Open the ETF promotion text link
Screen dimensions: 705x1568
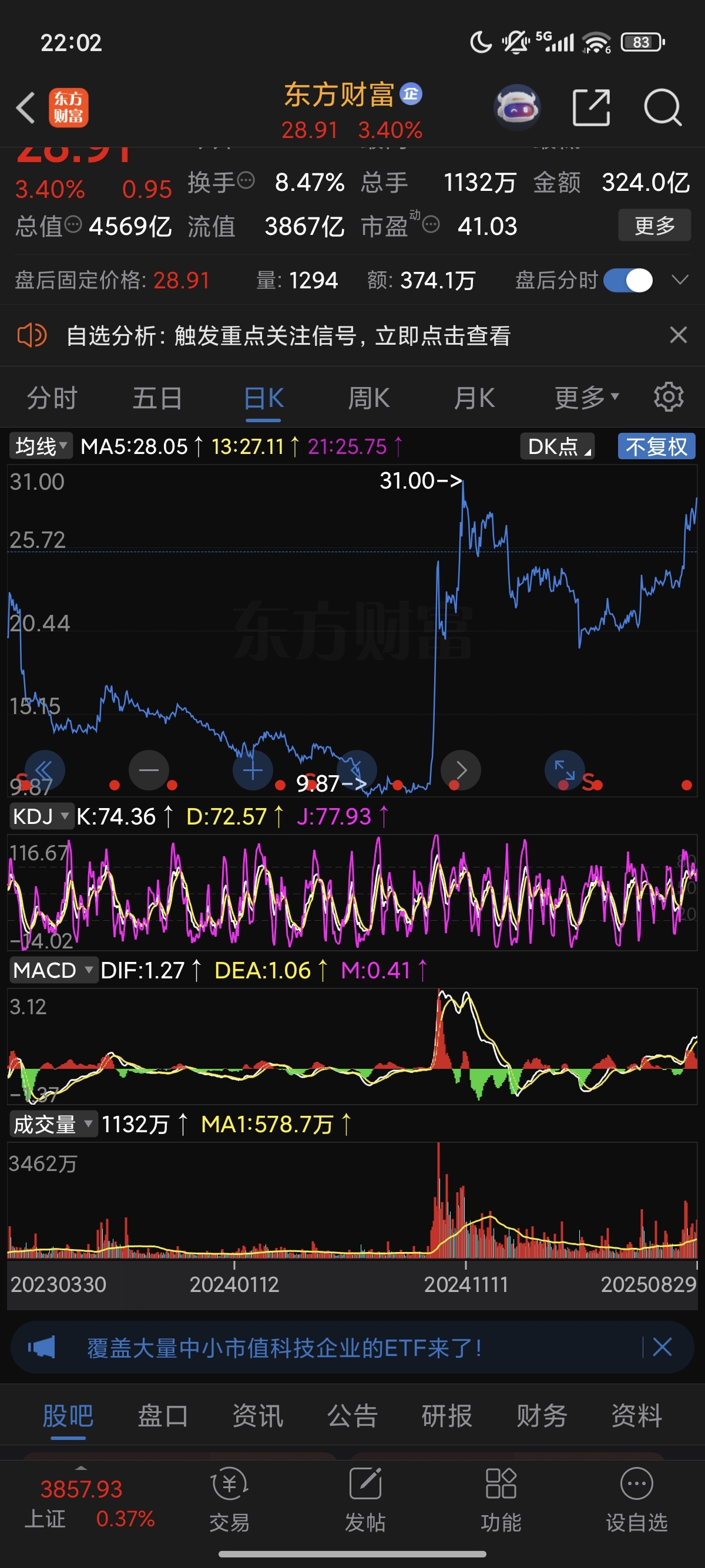(x=284, y=1348)
